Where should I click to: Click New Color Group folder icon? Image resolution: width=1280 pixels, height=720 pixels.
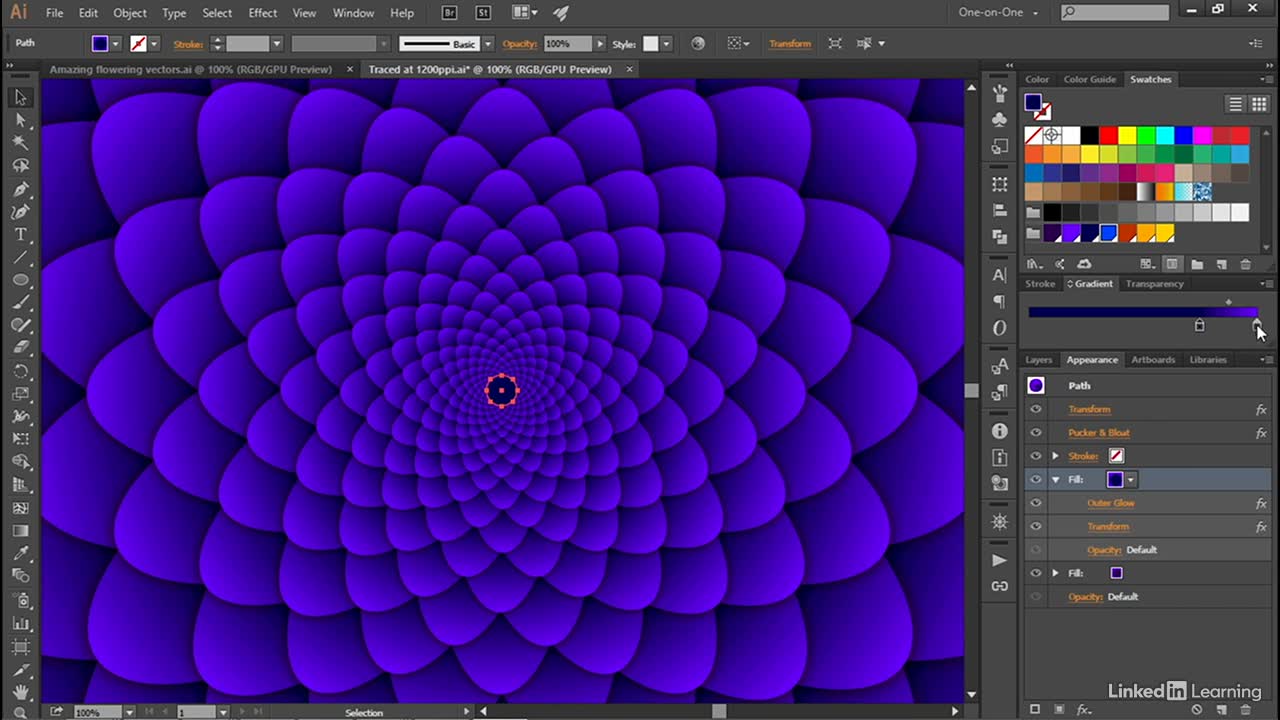point(1197,264)
